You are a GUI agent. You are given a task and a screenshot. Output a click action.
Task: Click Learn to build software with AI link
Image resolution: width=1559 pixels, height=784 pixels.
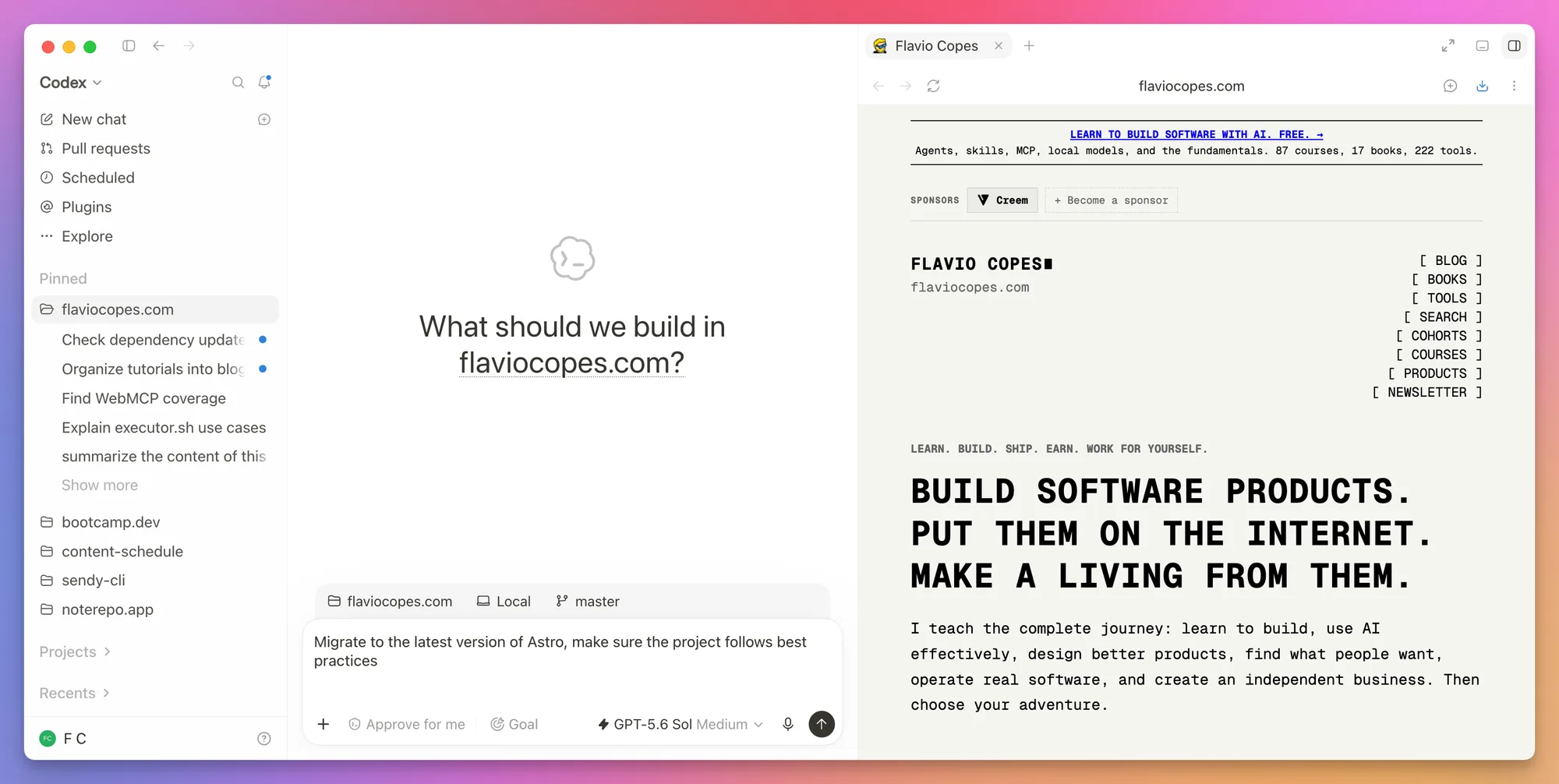click(x=1197, y=134)
